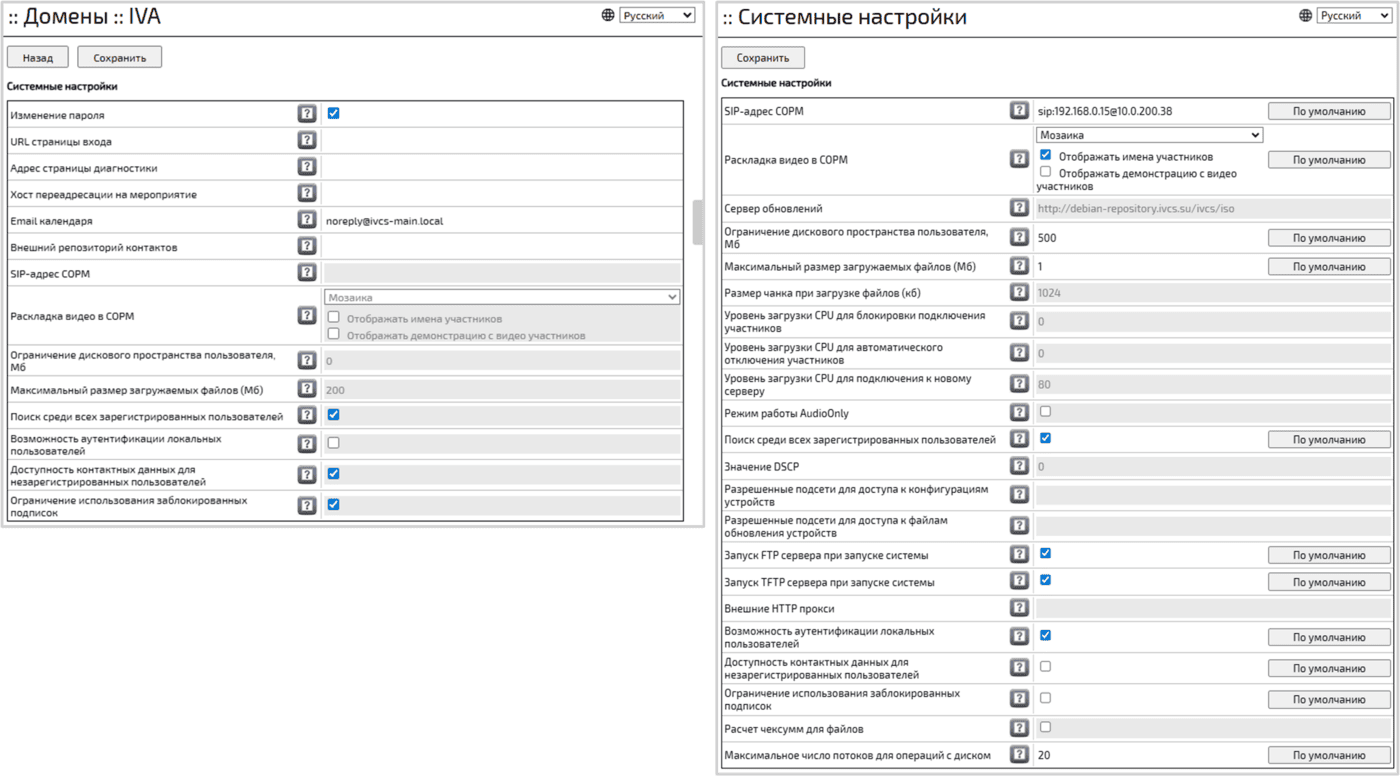Click help icon next to Внешний репозиторий контактов

(x=307, y=246)
